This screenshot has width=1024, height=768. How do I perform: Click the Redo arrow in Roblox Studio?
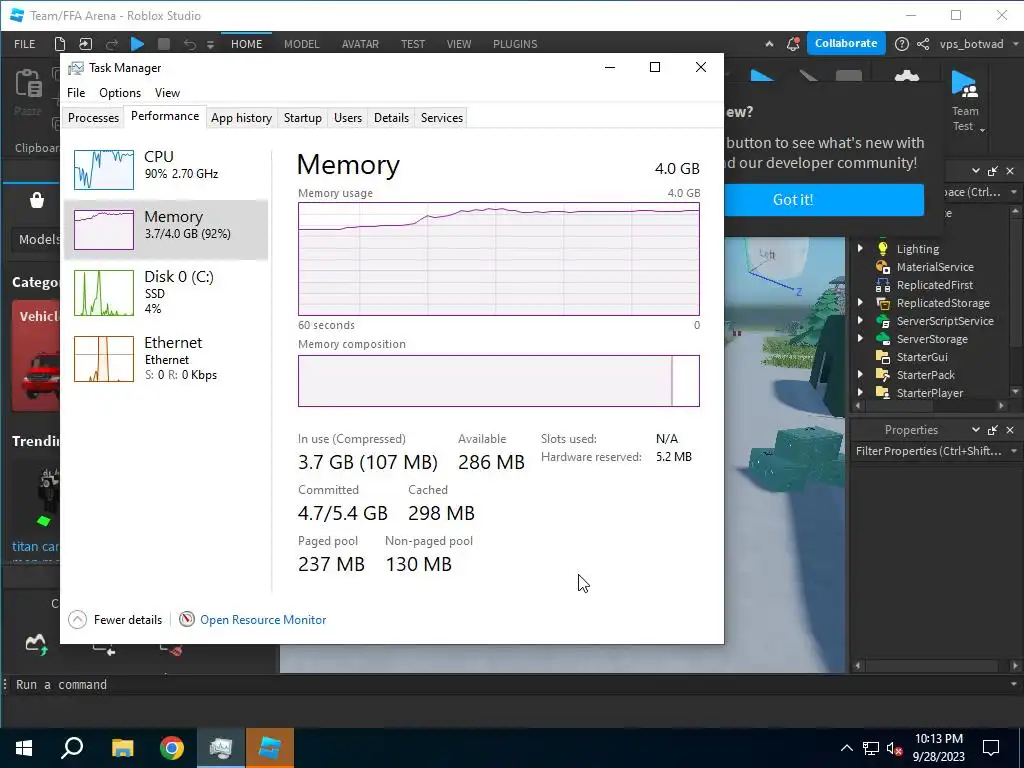coord(112,44)
